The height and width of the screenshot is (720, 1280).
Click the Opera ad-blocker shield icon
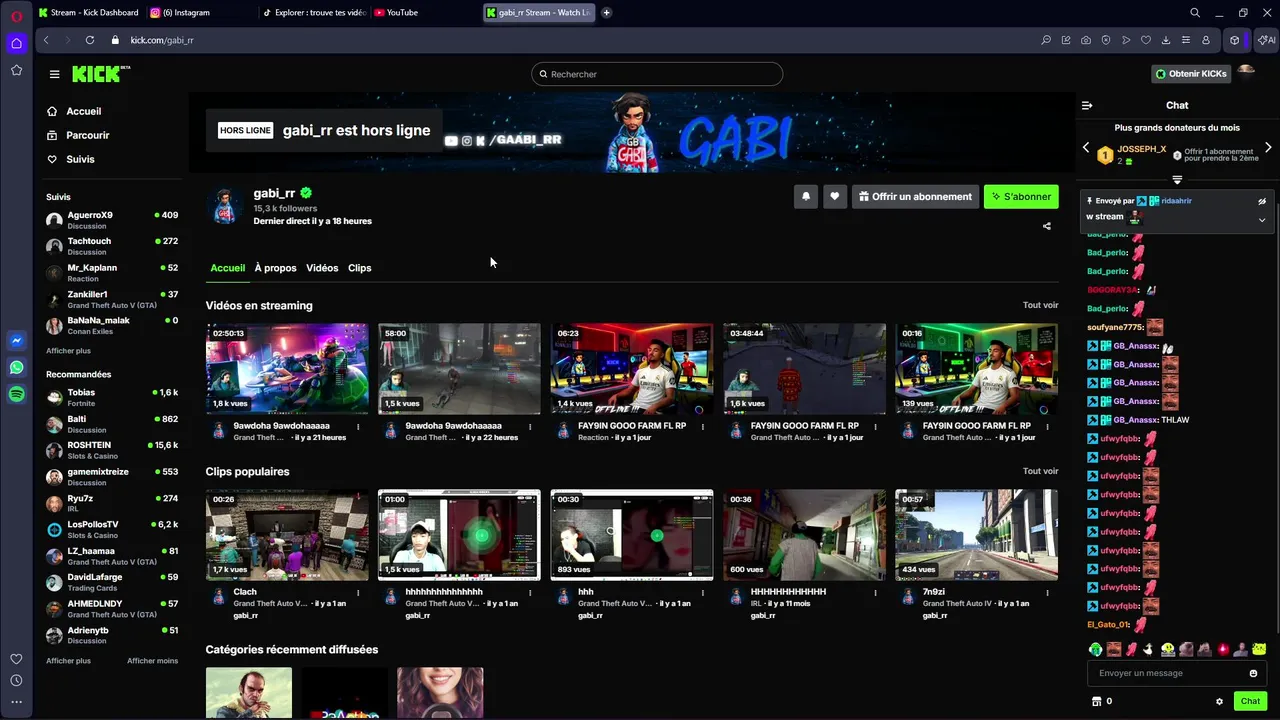(x=1106, y=40)
